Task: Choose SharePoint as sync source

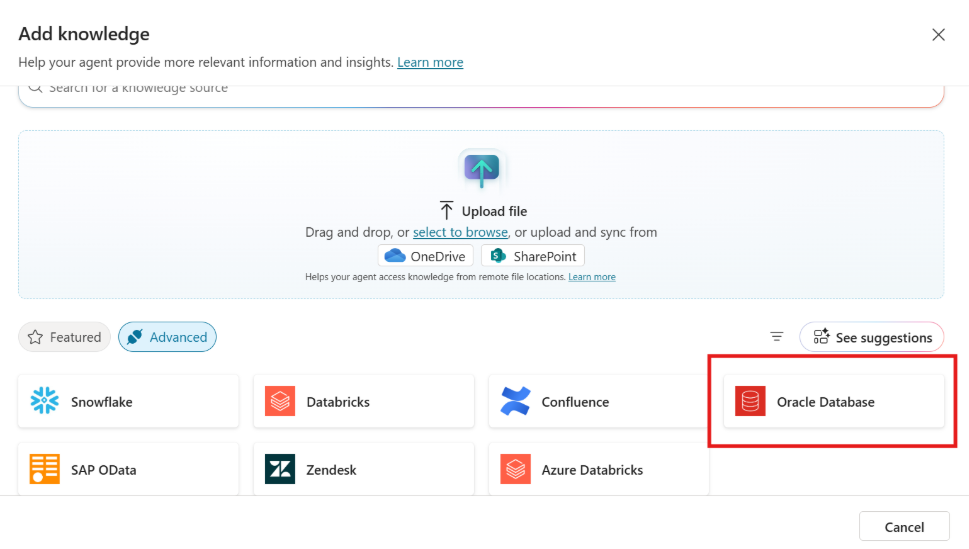Action: coord(533,256)
